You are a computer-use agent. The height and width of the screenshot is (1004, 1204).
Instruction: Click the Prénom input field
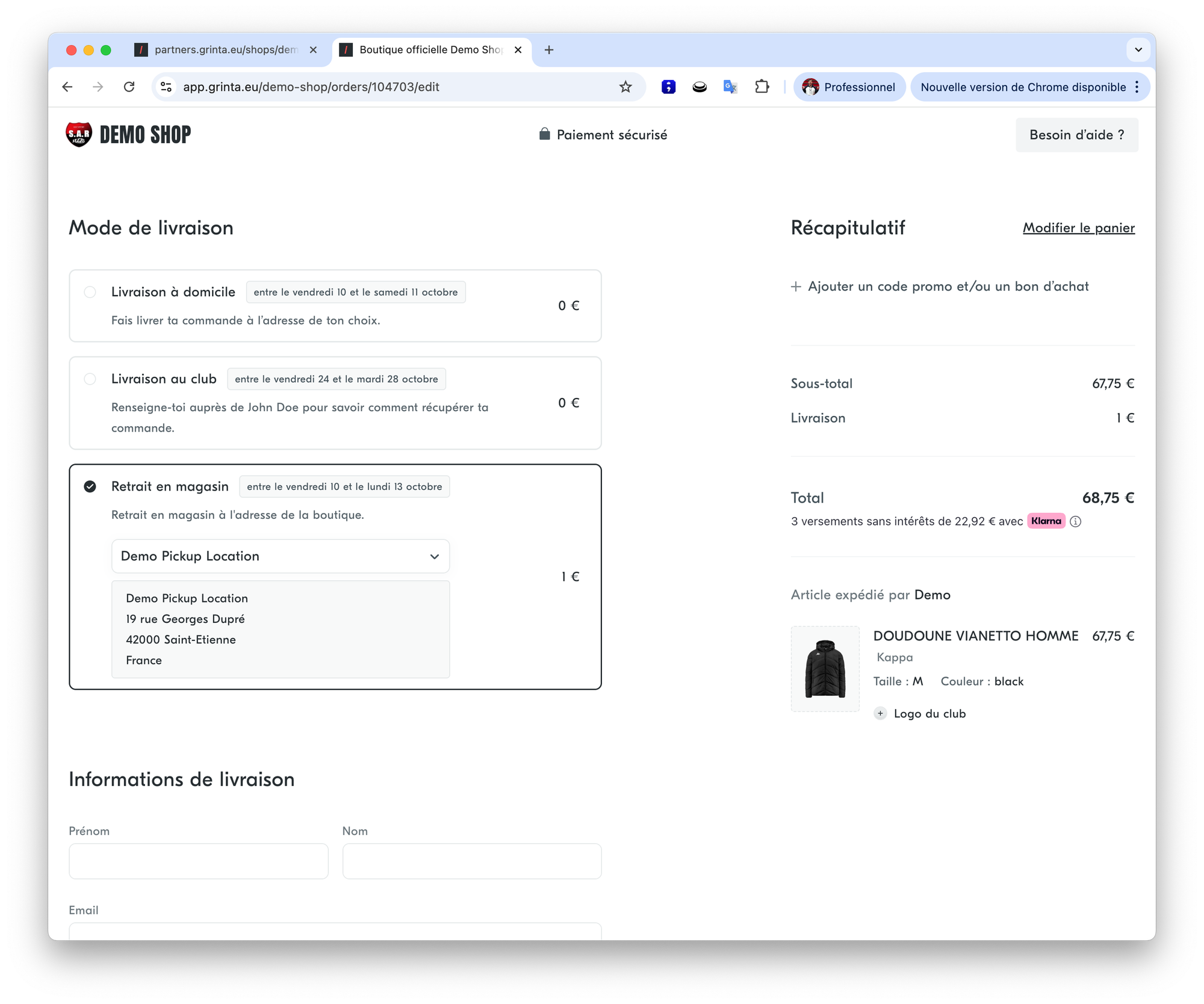(199, 861)
